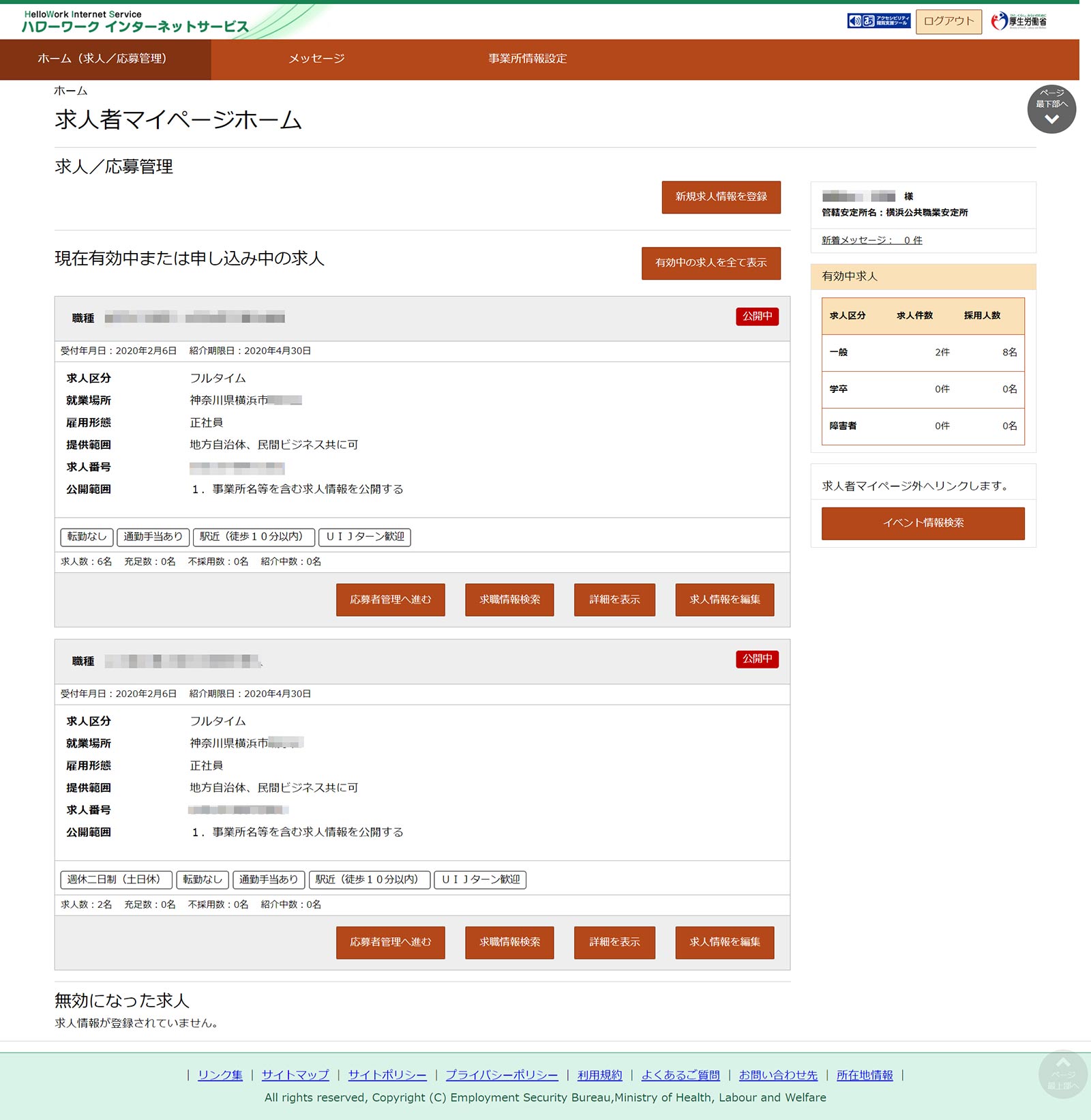1091x1120 pixels.
Task: Click the scroll to page top button
Action: 1062,1073
